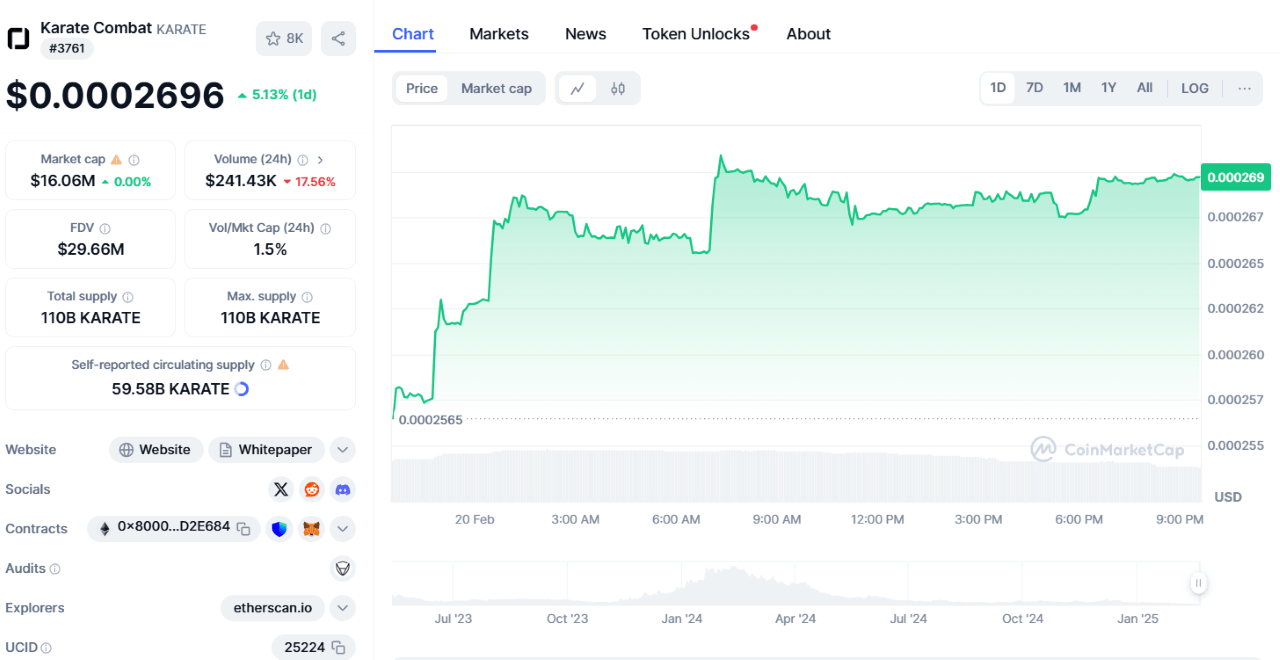The image size is (1280, 660).
Task: Open the audit provider icon in the Audits row
Action: click(343, 568)
